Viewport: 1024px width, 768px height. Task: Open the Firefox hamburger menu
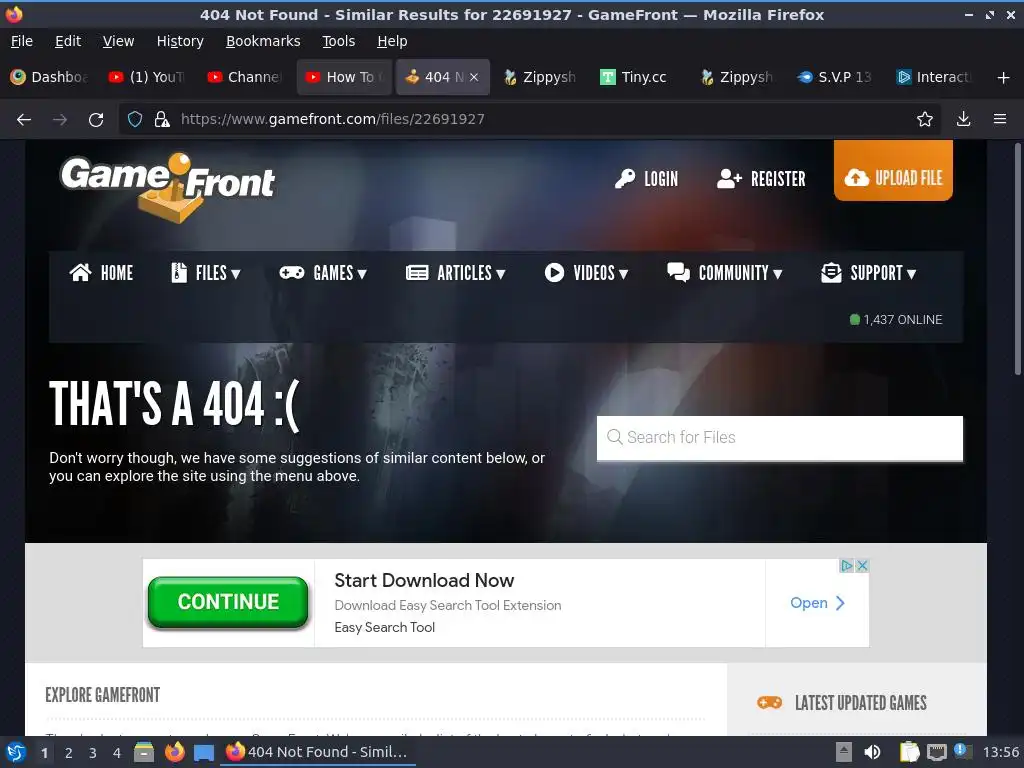coord(999,119)
